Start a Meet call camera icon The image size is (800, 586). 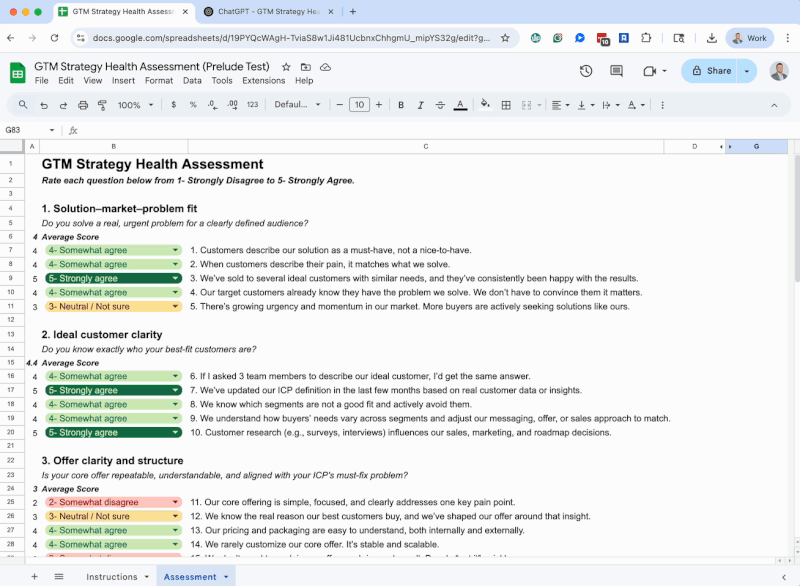pyautogui.click(x=649, y=71)
